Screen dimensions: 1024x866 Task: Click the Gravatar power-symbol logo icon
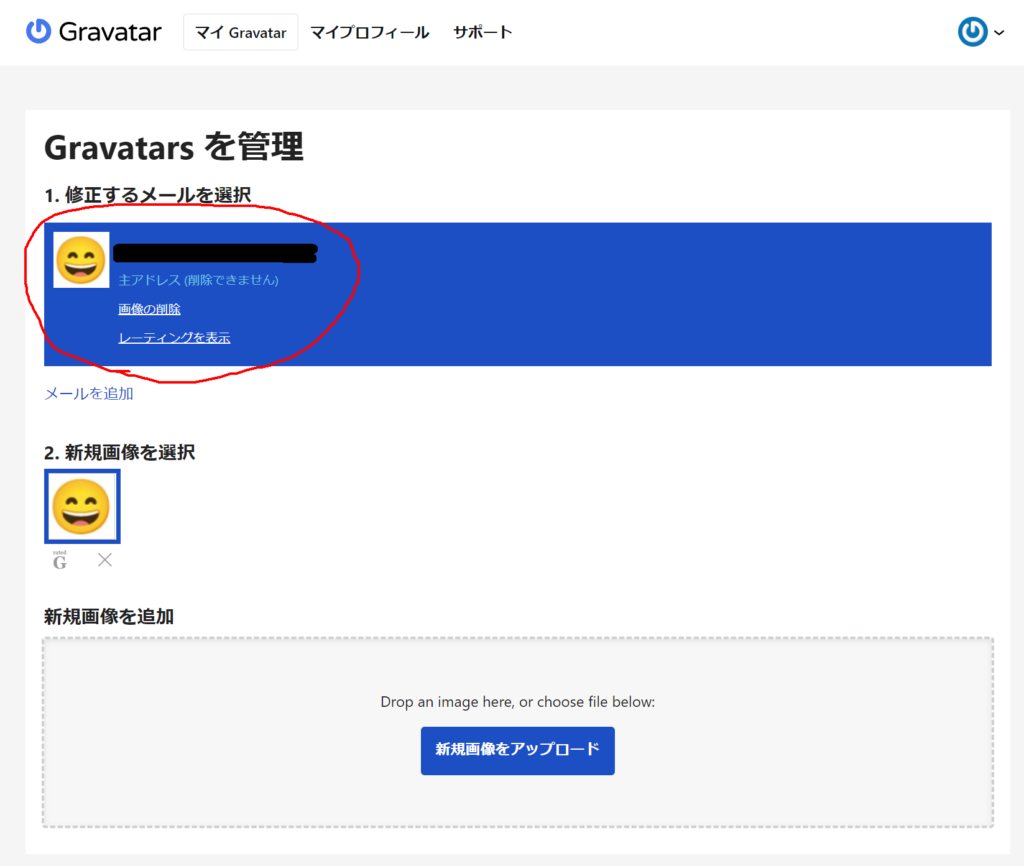click(38, 32)
